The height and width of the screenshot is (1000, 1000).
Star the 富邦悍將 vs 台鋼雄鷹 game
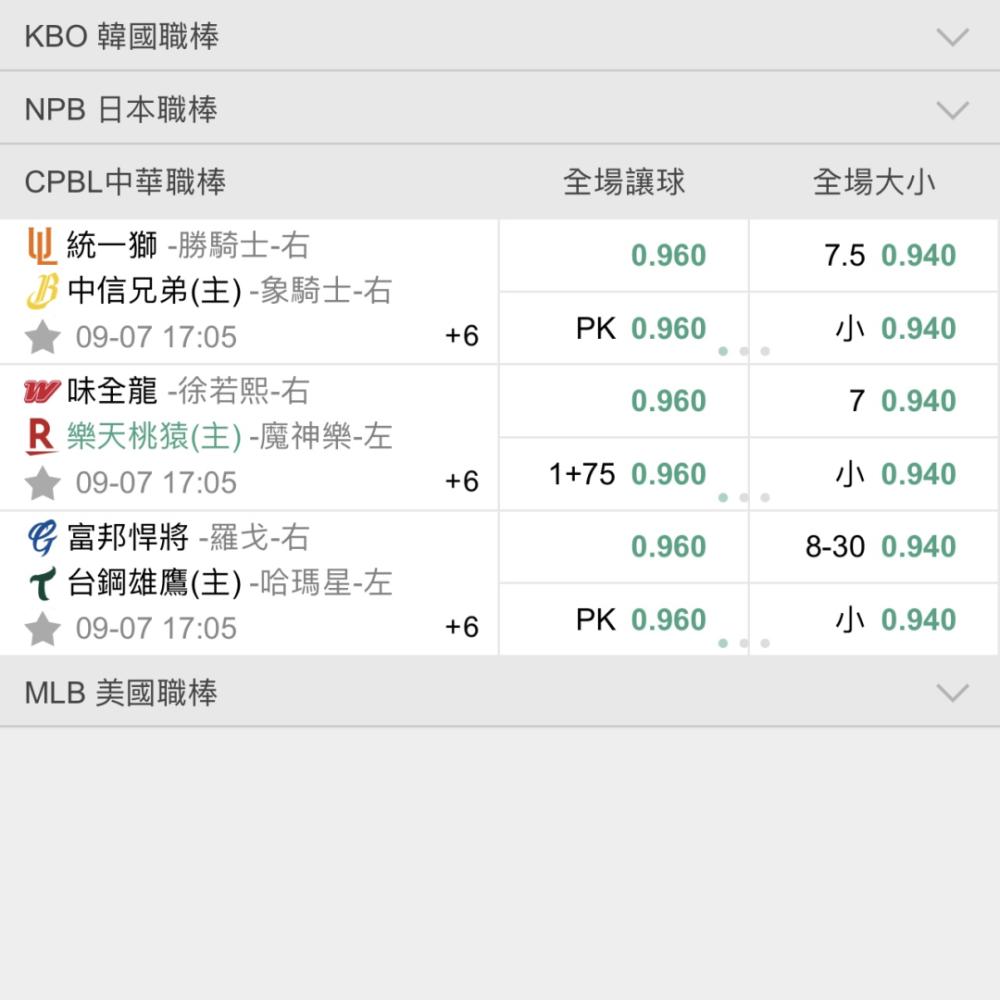tap(43, 628)
